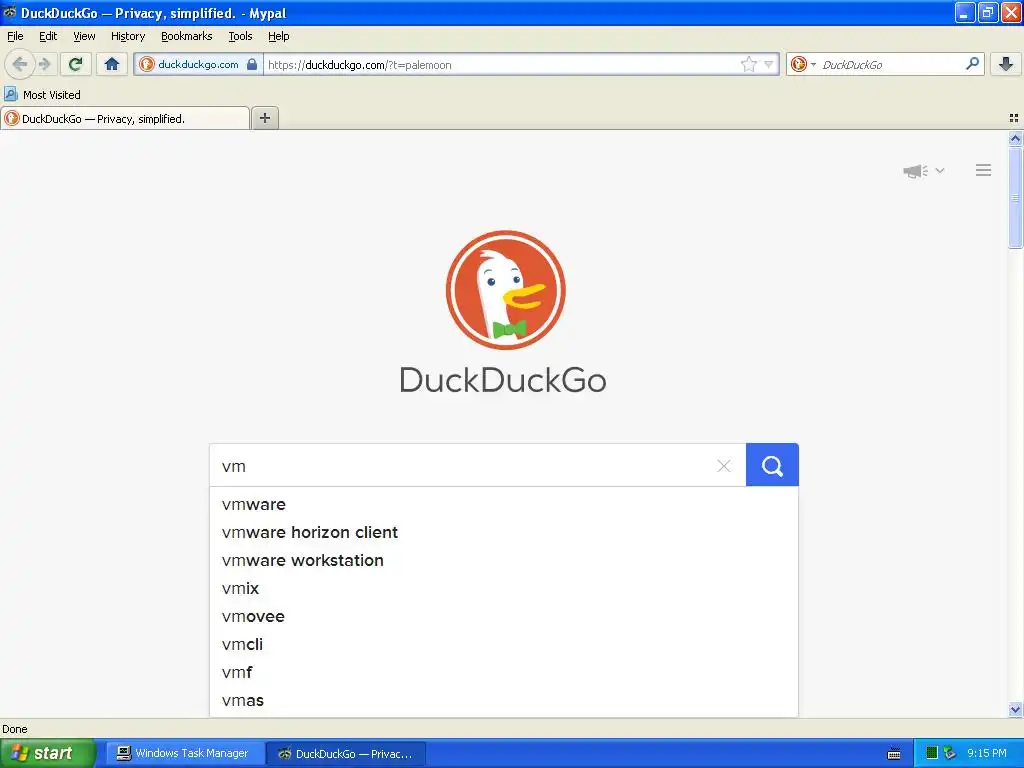
Task: Select the 'vmware' suggestion
Action: tap(504, 504)
